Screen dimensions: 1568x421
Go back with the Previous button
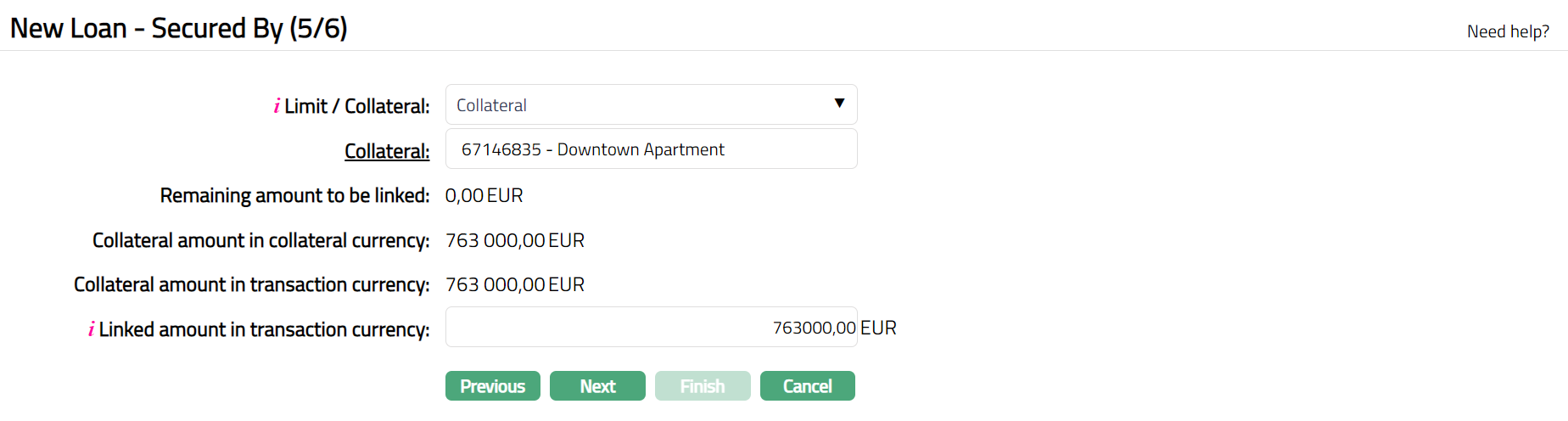pyautogui.click(x=492, y=386)
